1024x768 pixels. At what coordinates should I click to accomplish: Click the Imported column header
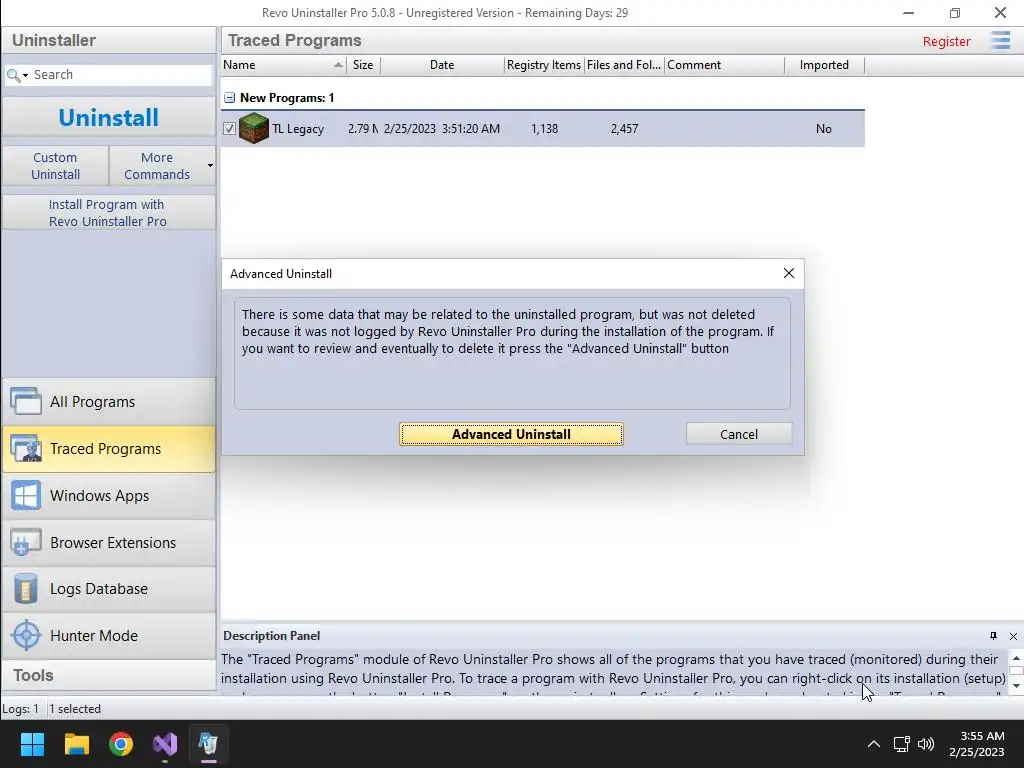point(824,65)
